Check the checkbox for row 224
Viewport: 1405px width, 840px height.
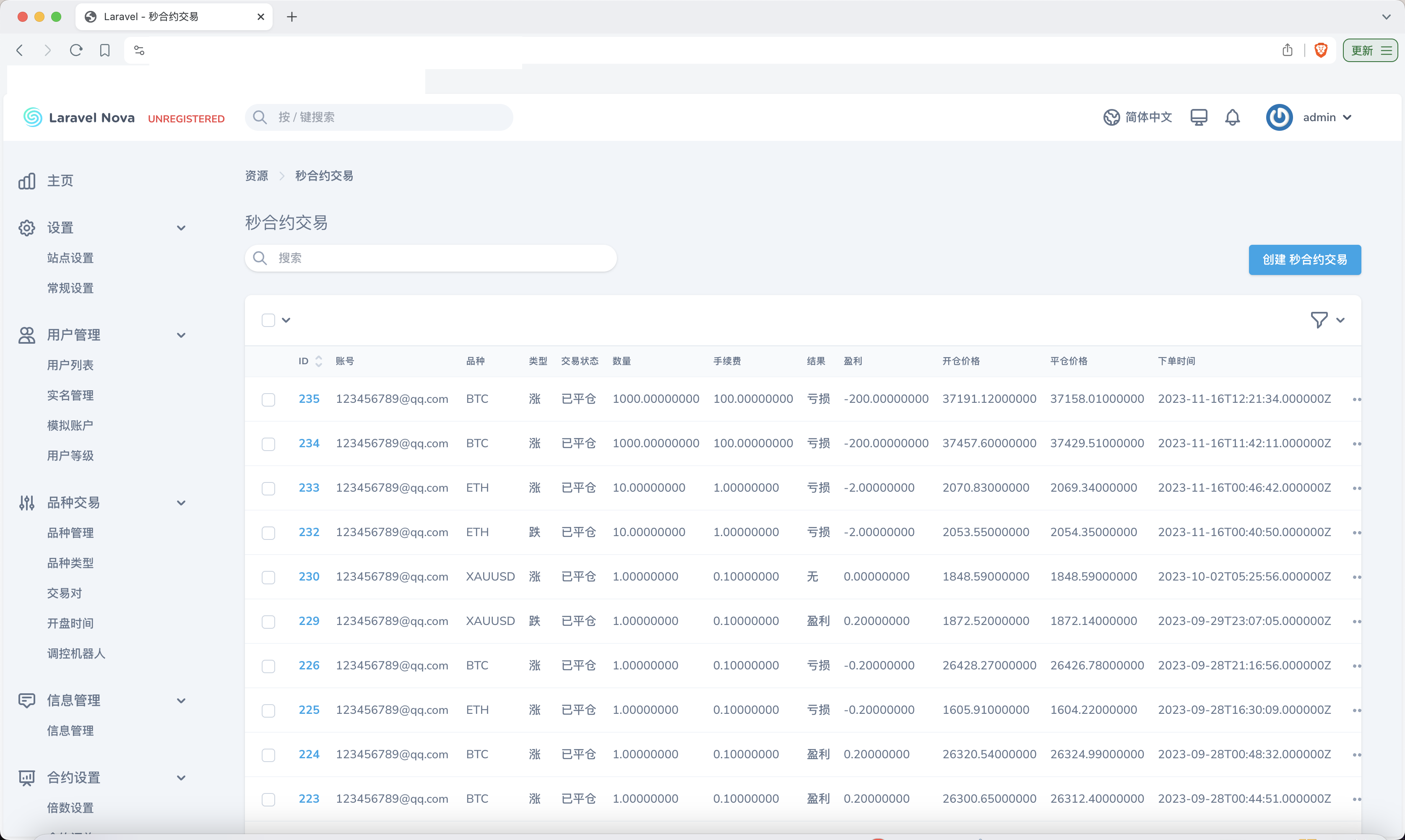[268, 755]
